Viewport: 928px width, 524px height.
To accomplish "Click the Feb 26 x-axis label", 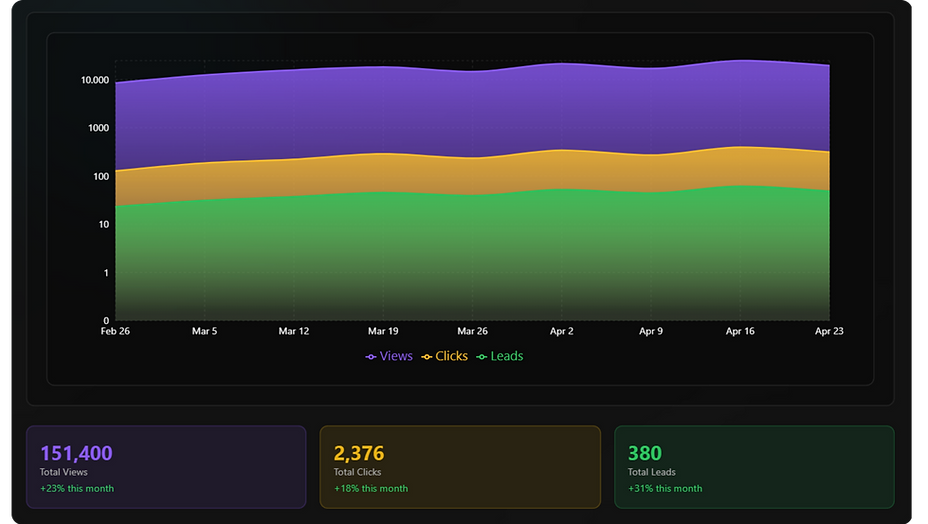I will pyautogui.click(x=115, y=331).
